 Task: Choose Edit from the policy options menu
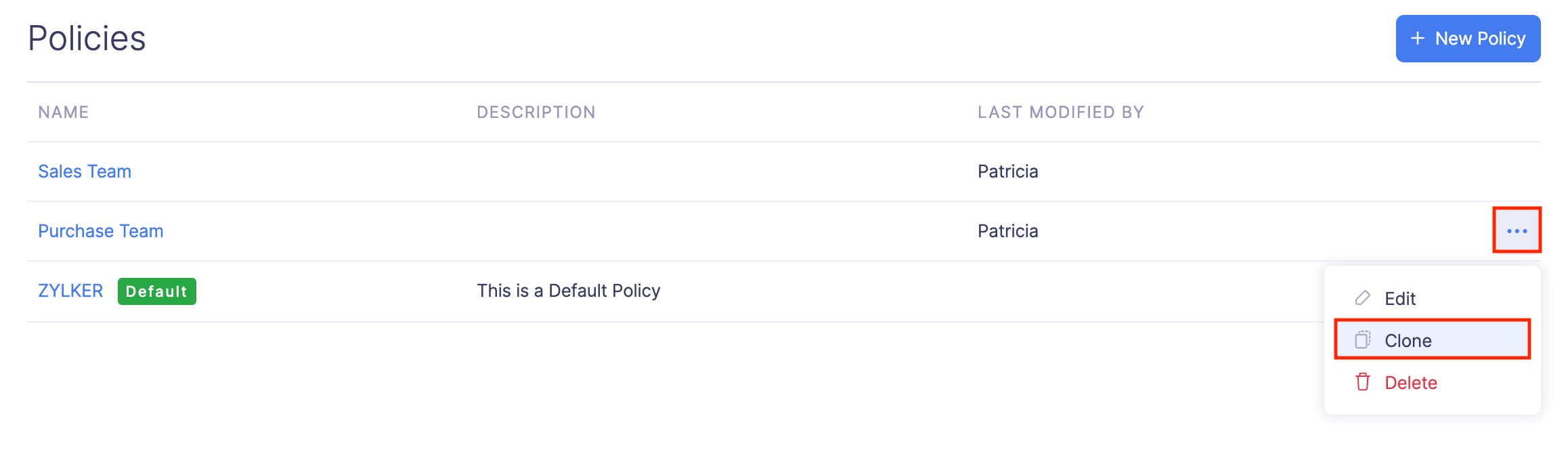(x=1399, y=299)
